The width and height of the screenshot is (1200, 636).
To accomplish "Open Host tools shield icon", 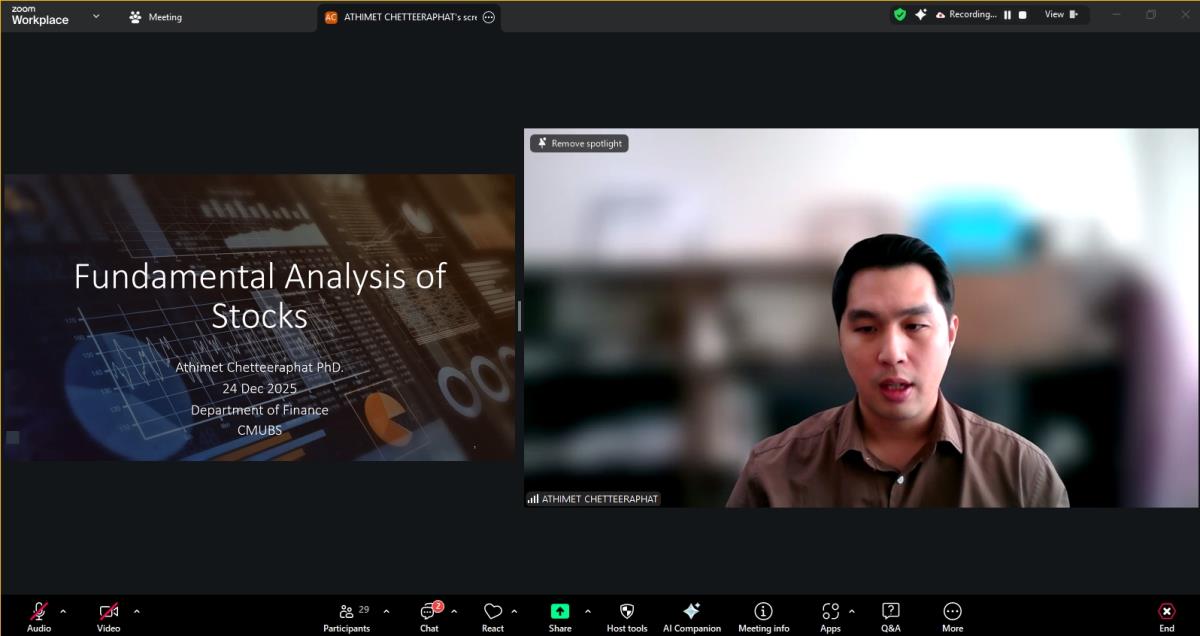I will pos(627,616).
